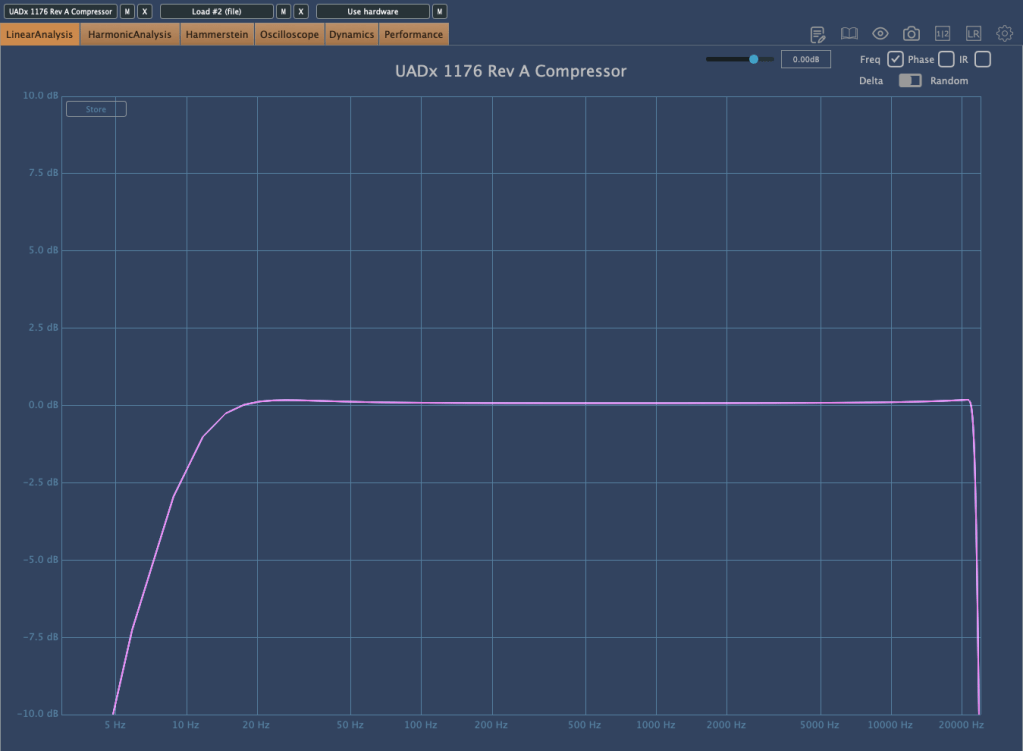Click the LR channel icon
The height and width of the screenshot is (751, 1023).
click(x=973, y=34)
